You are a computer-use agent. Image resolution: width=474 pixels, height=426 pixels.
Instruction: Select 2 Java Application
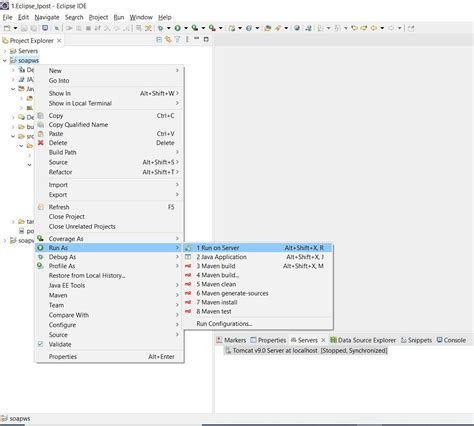tap(258, 257)
